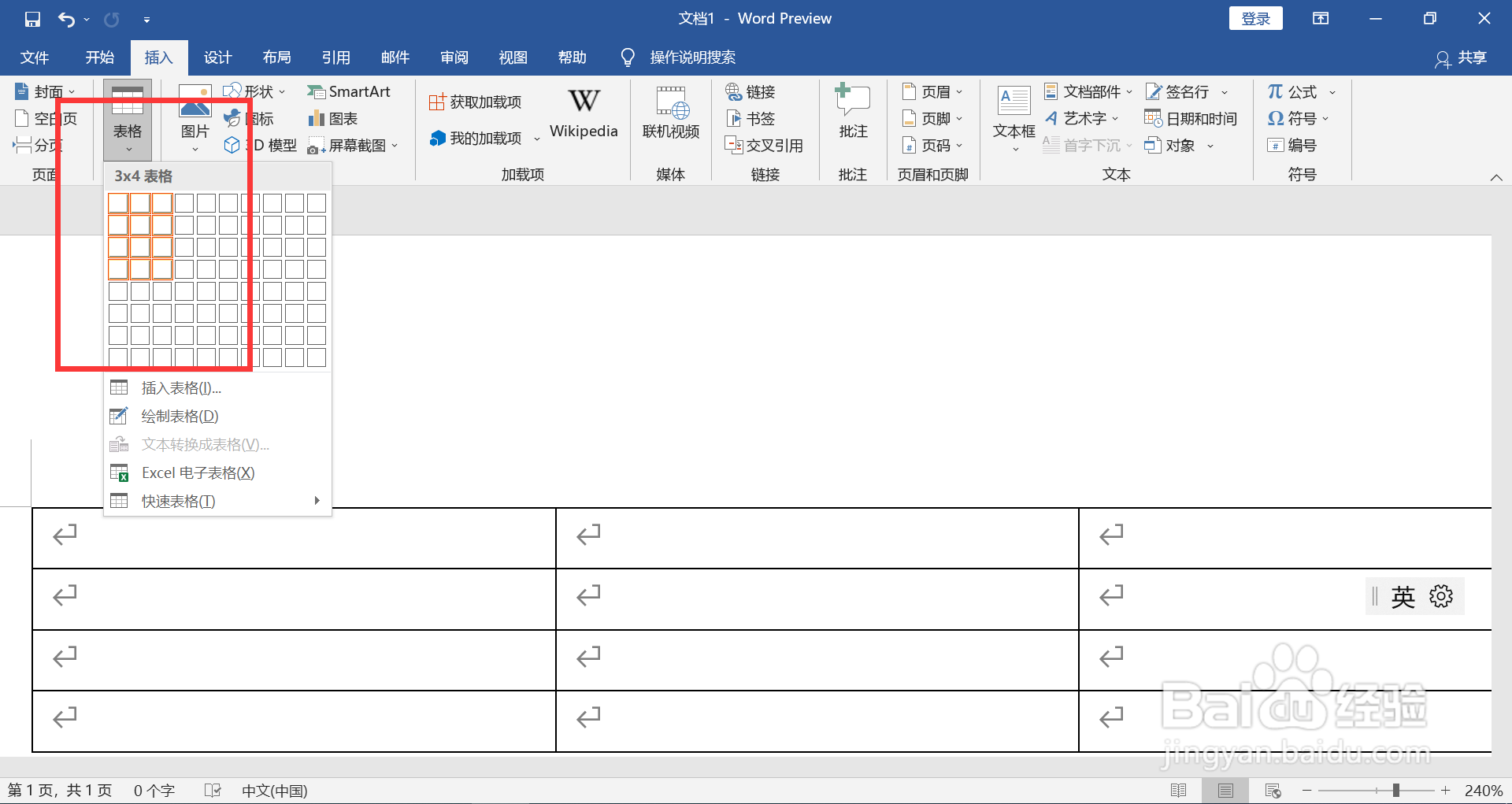
Task: Click 获取加载项 to get add-ins
Action: tap(476, 102)
